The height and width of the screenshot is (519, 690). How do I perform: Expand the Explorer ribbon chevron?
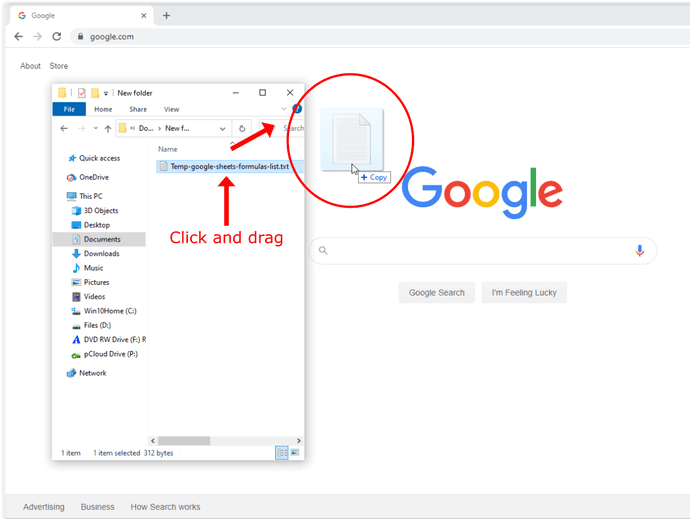tap(284, 109)
